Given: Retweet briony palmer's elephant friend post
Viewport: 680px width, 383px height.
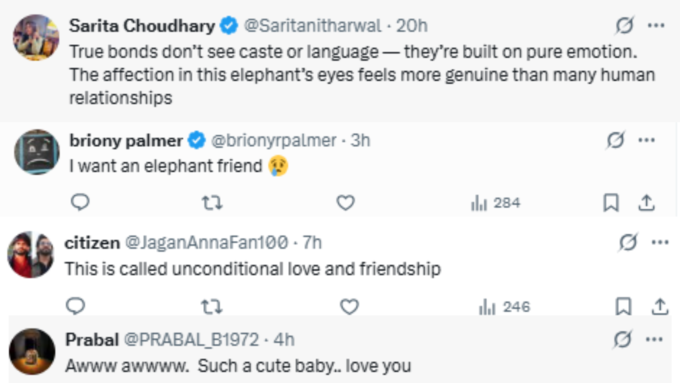Looking at the screenshot, I should pyautogui.click(x=212, y=203).
